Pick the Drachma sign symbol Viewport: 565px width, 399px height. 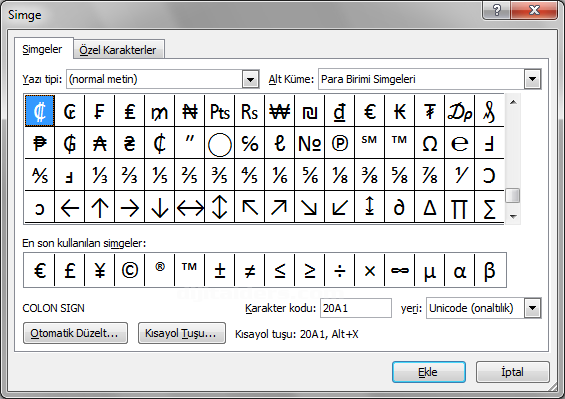click(x=459, y=111)
